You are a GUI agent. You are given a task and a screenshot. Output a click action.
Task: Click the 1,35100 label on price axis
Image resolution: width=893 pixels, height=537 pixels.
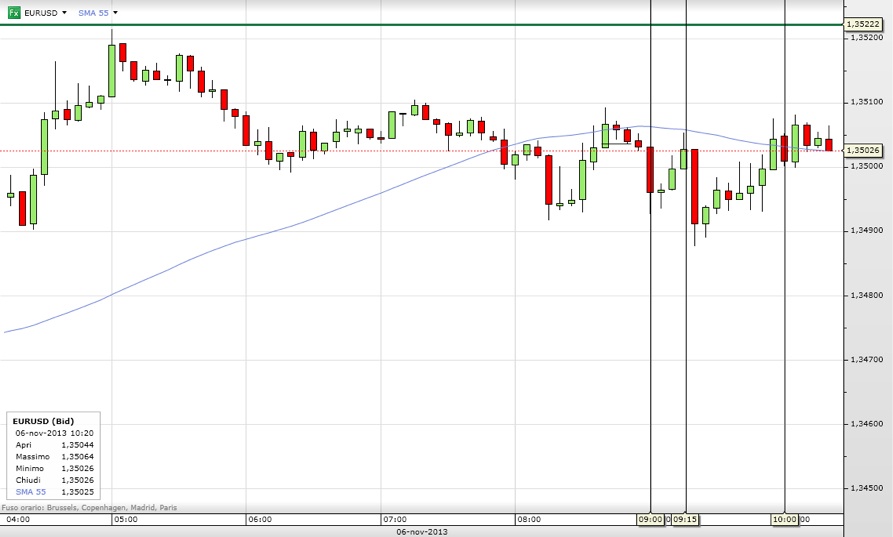[865, 102]
